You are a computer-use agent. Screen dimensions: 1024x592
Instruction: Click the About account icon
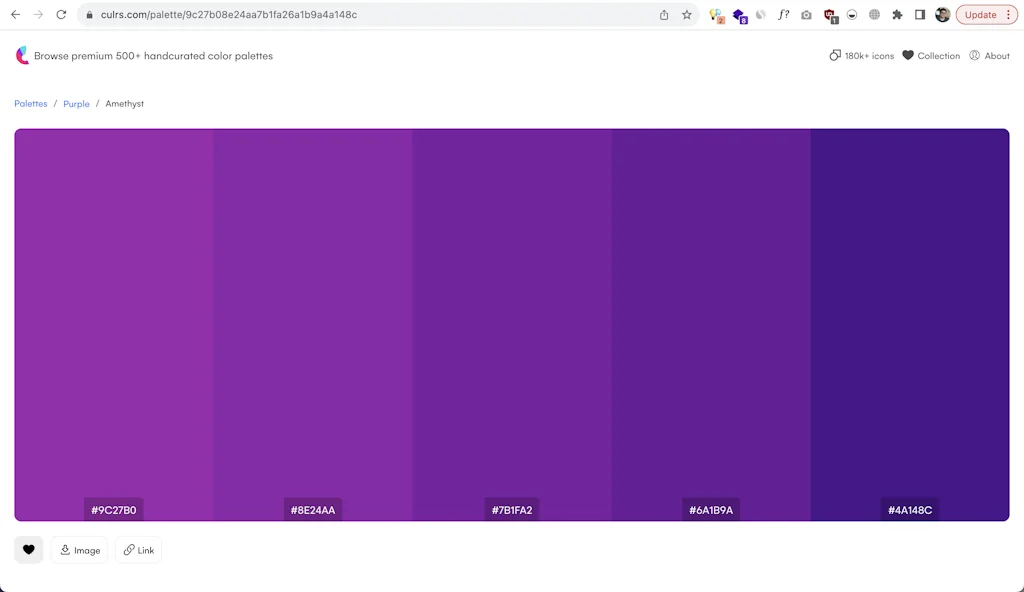975,55
